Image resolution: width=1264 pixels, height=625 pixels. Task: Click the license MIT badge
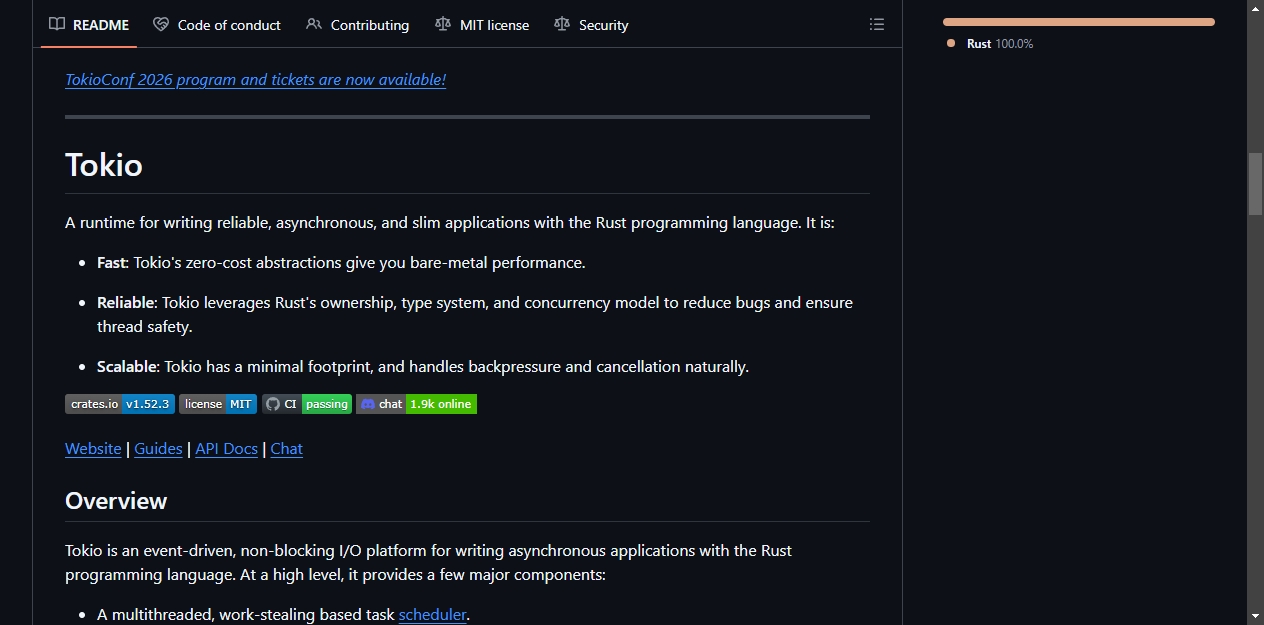click(218, 404)
